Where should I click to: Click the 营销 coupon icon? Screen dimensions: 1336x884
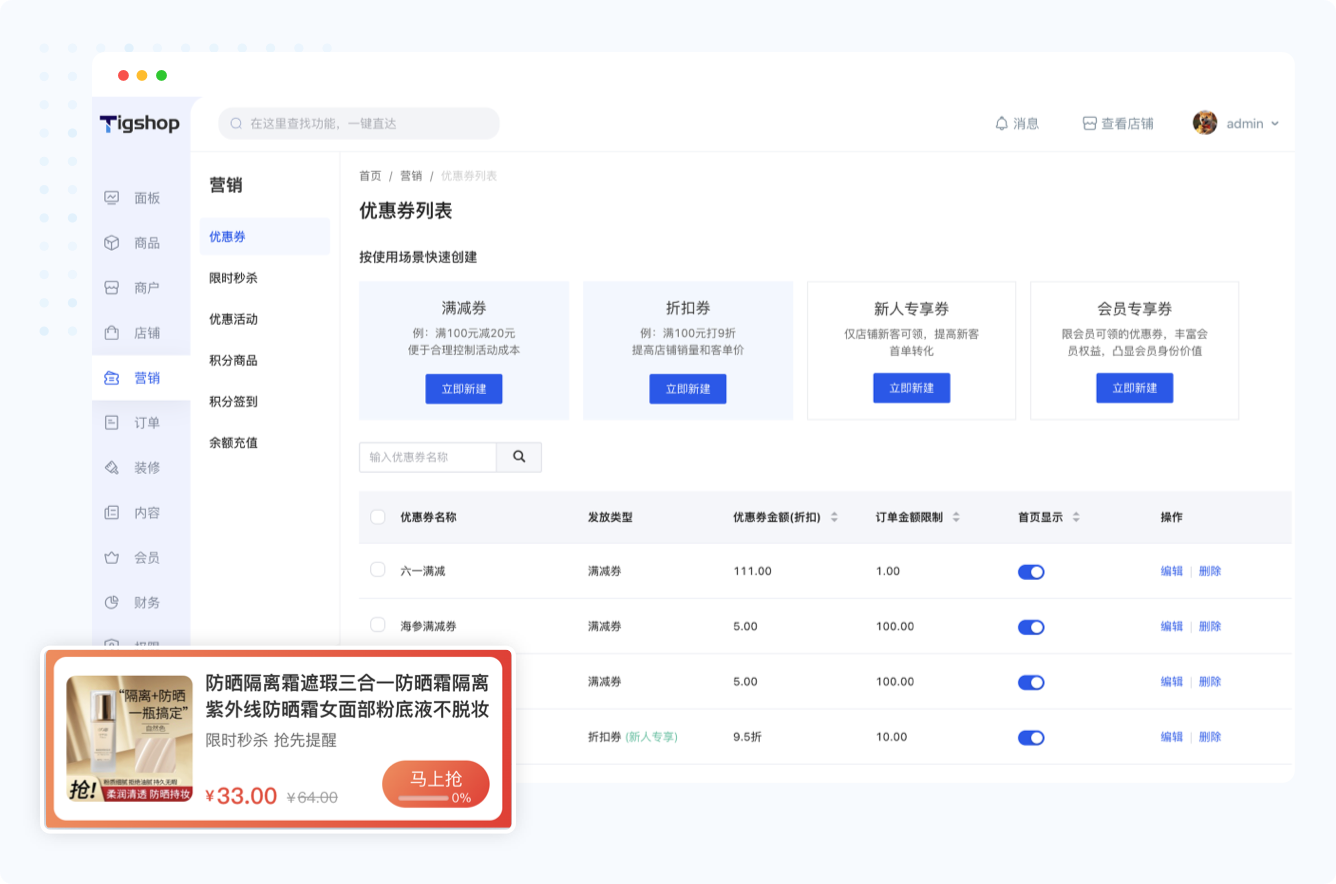click(x=112, y=378)
